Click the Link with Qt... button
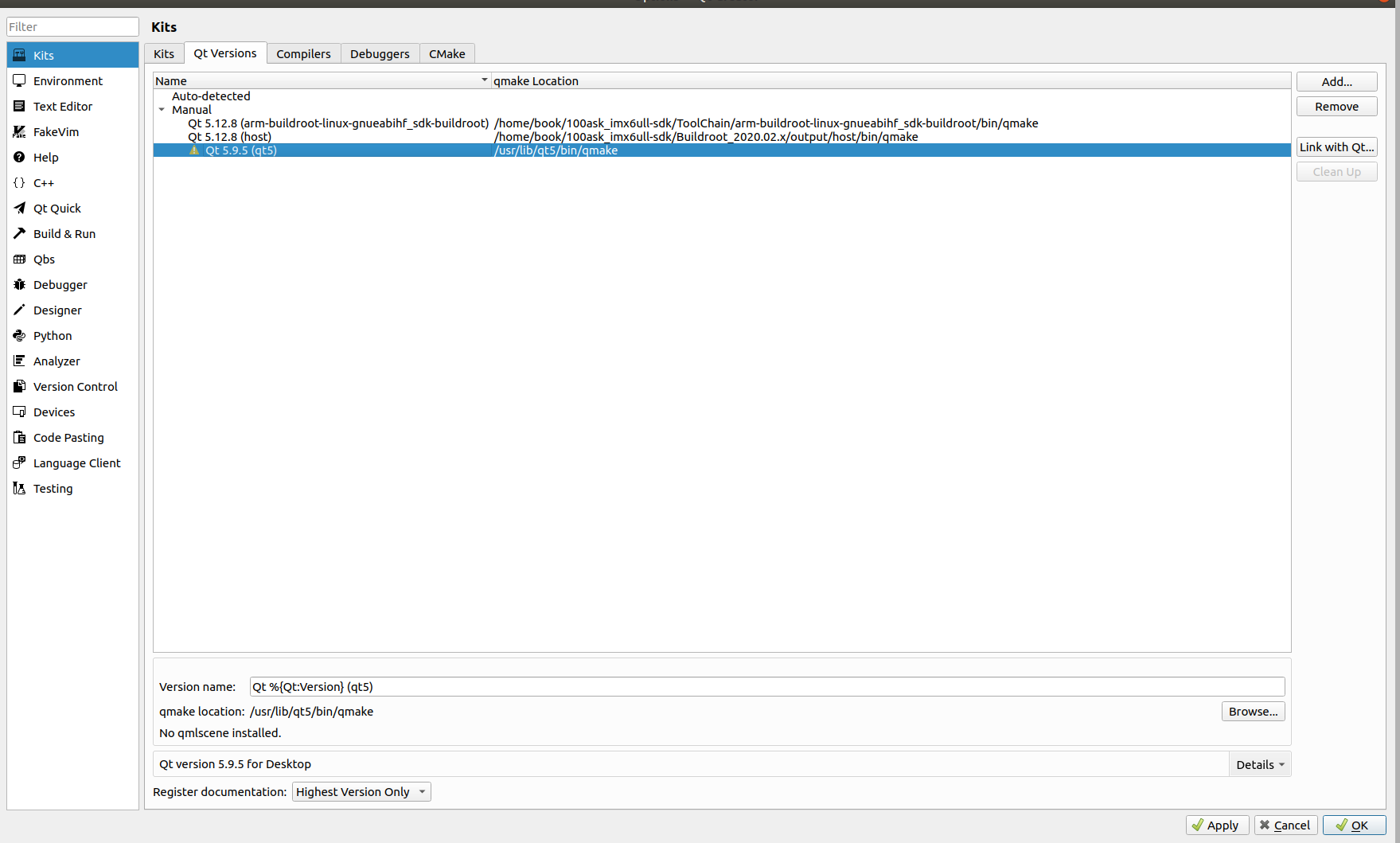Image resolution: width=1400 pixels, height=843 pixels. (1336, 146)
